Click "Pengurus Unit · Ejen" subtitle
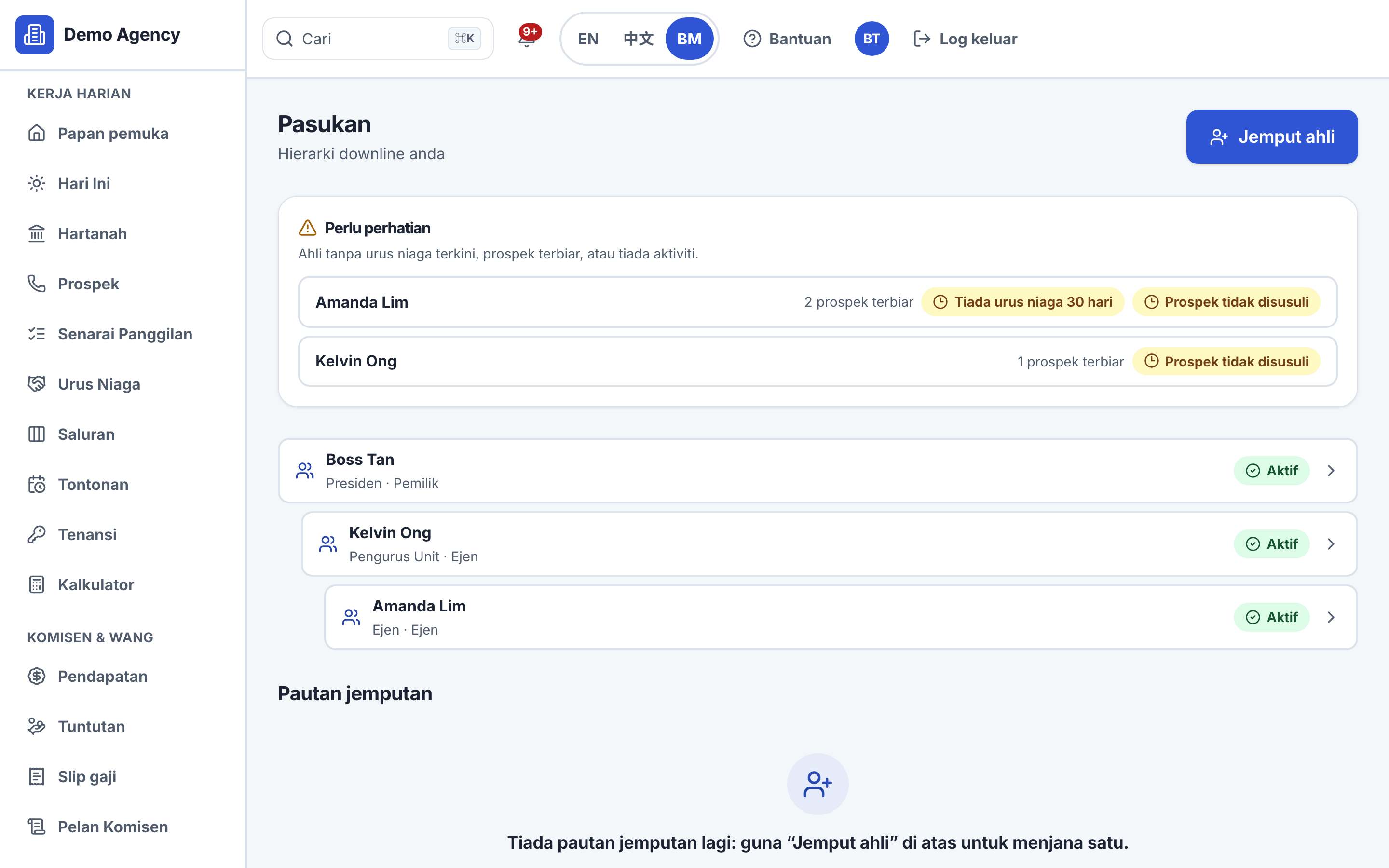The height and width of the screenshot is (868, 1389). pos(413,556)
